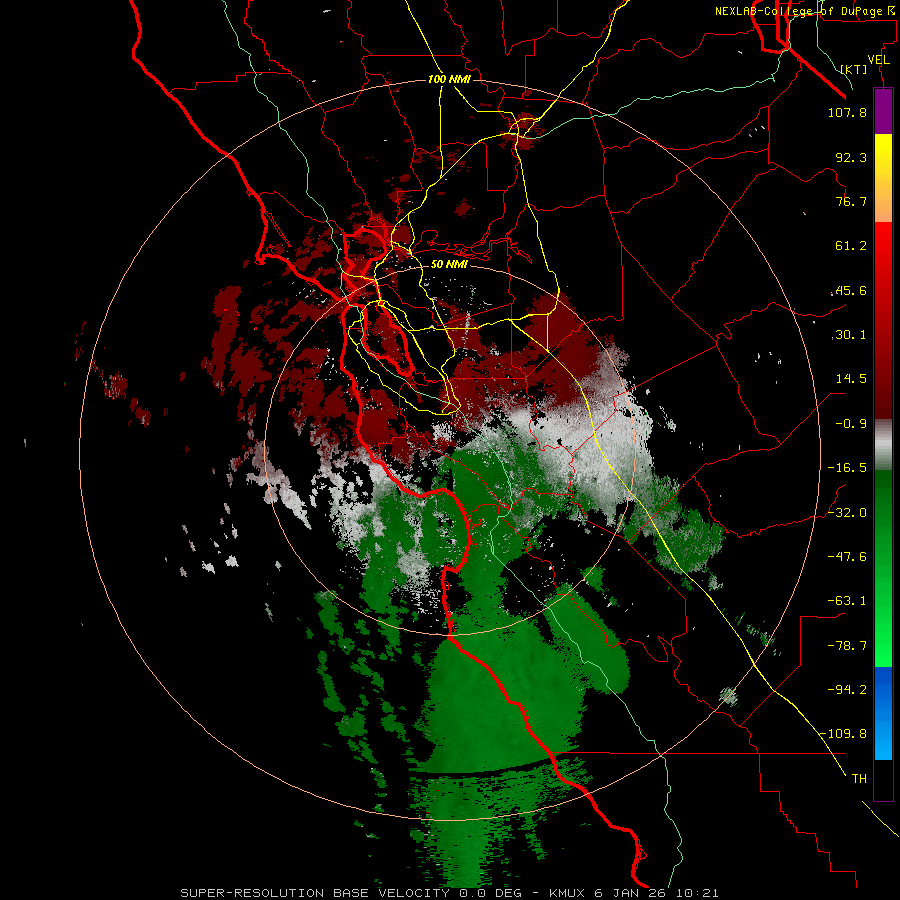Select the -109.8 velocity scale value

843,734
